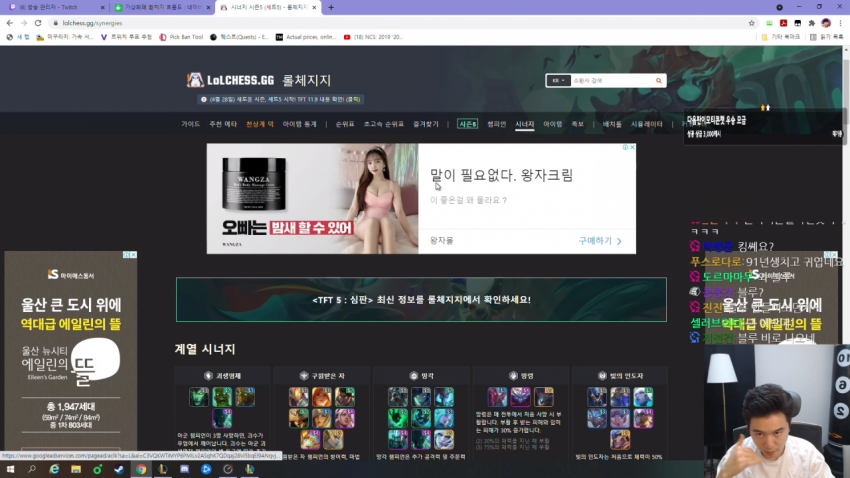The width and height of the screenshot is (850, 478).
Task: Click the first champion icon under 구원받은 자
Action: coord(298,397)
